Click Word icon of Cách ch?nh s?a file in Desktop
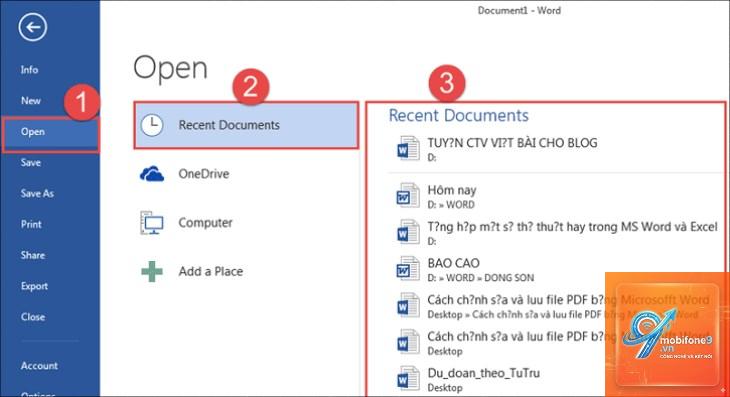Viewport: 730px width, 397px height. [x=408, y=342]
